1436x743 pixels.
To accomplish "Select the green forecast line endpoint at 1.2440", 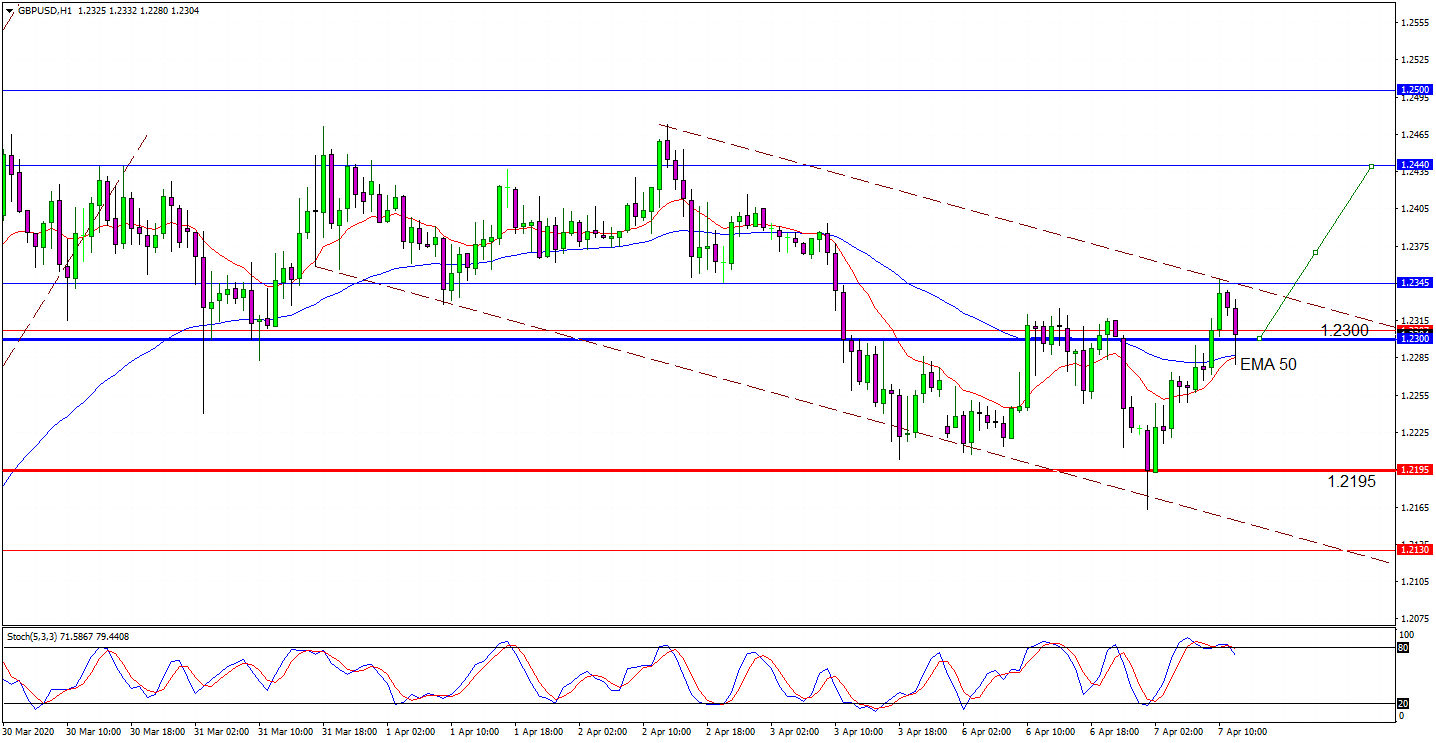I will (x=1372, y=166).
